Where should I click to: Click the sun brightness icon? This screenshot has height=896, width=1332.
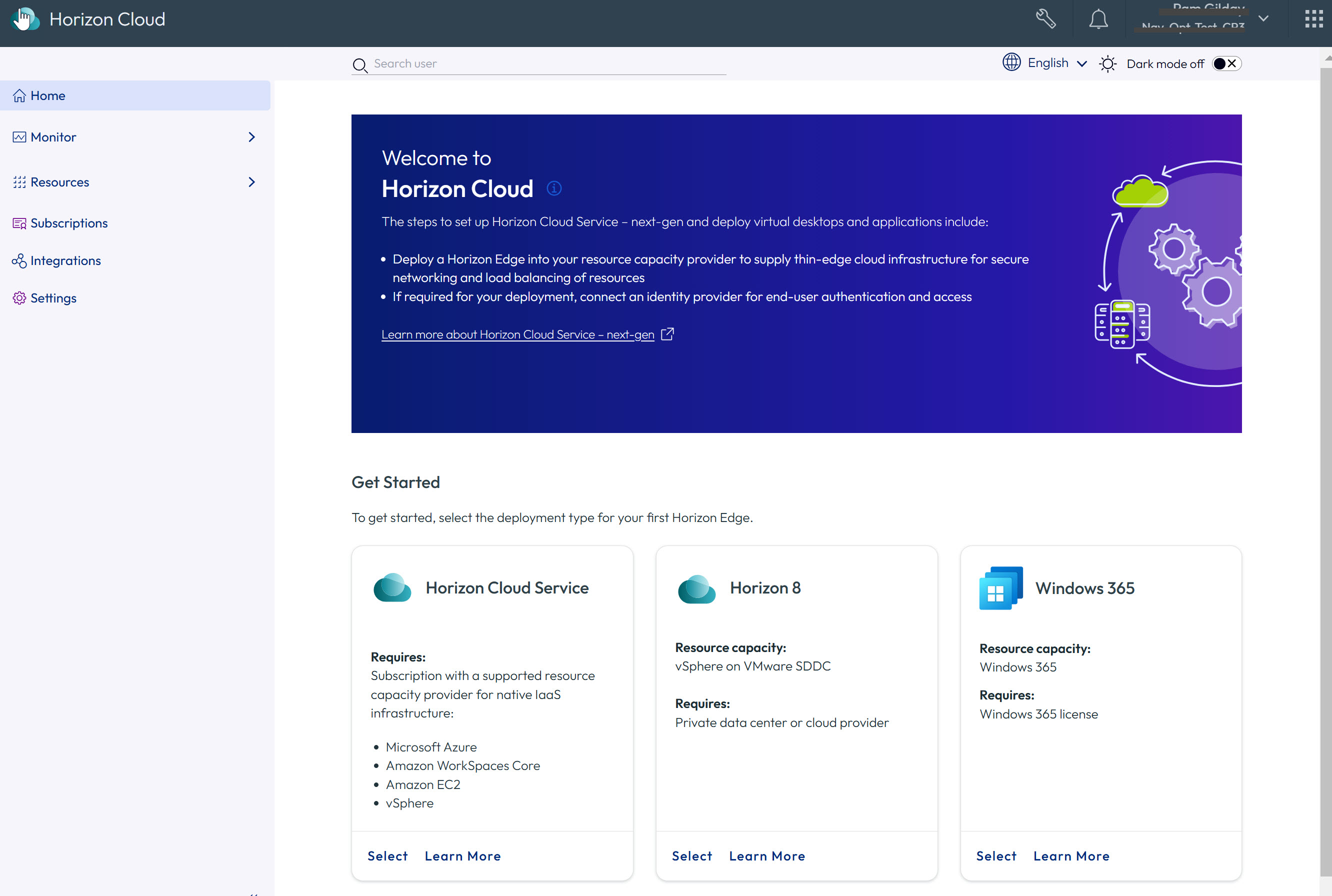[1107, 63]
